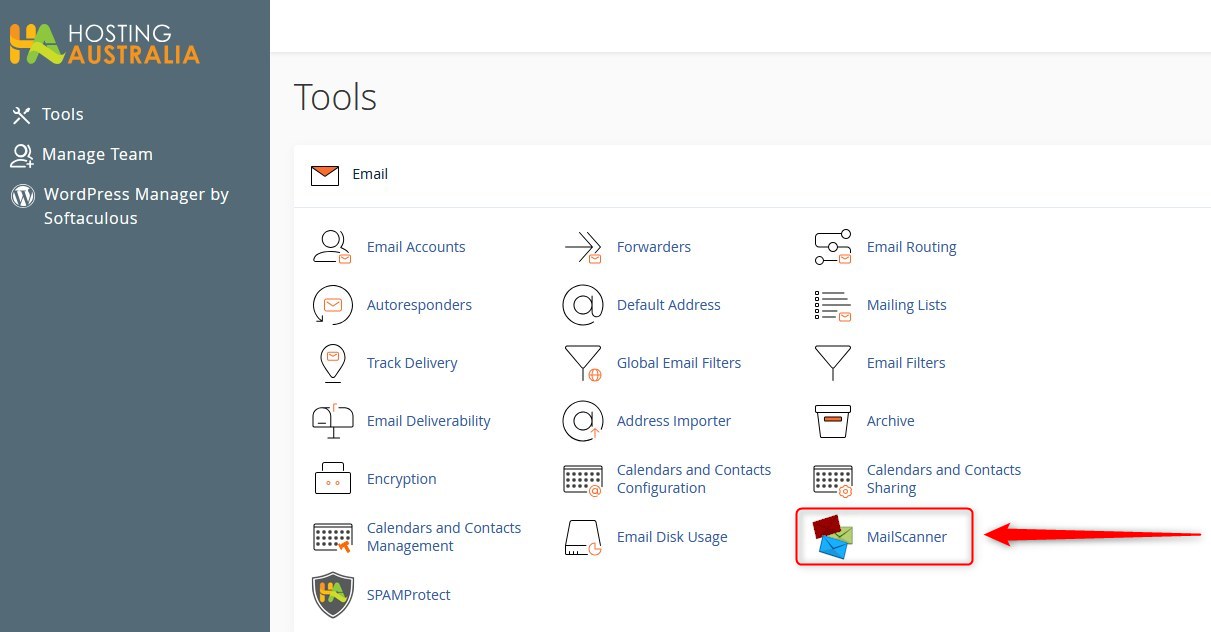Select the Email Routing icon
Screen dimensions: 1211x632
click(x=832, y=247)
